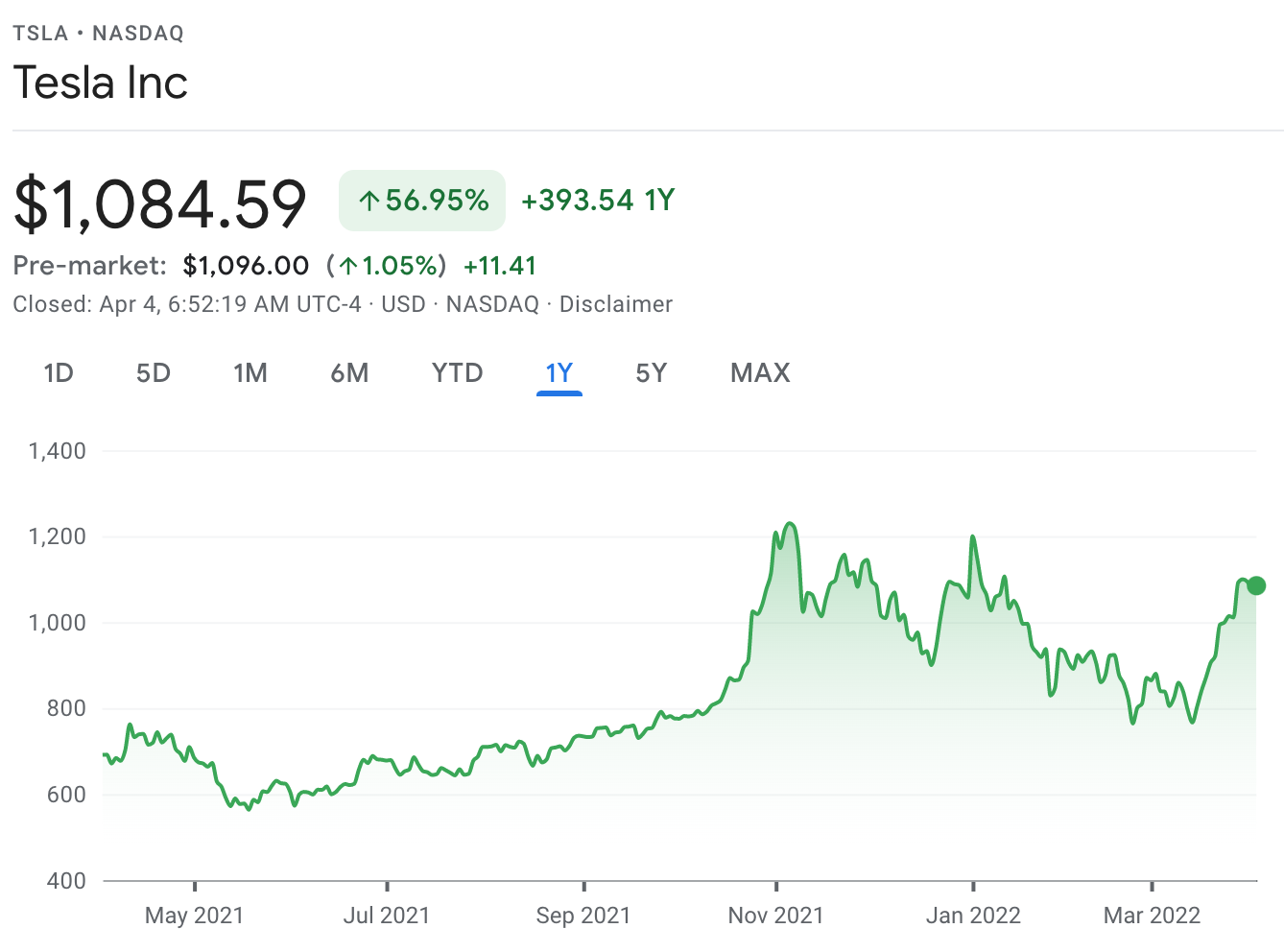Open the Disclaimer link
Image resolution: width=1284 pixels, height=952 pixels.
coord(616,304)
